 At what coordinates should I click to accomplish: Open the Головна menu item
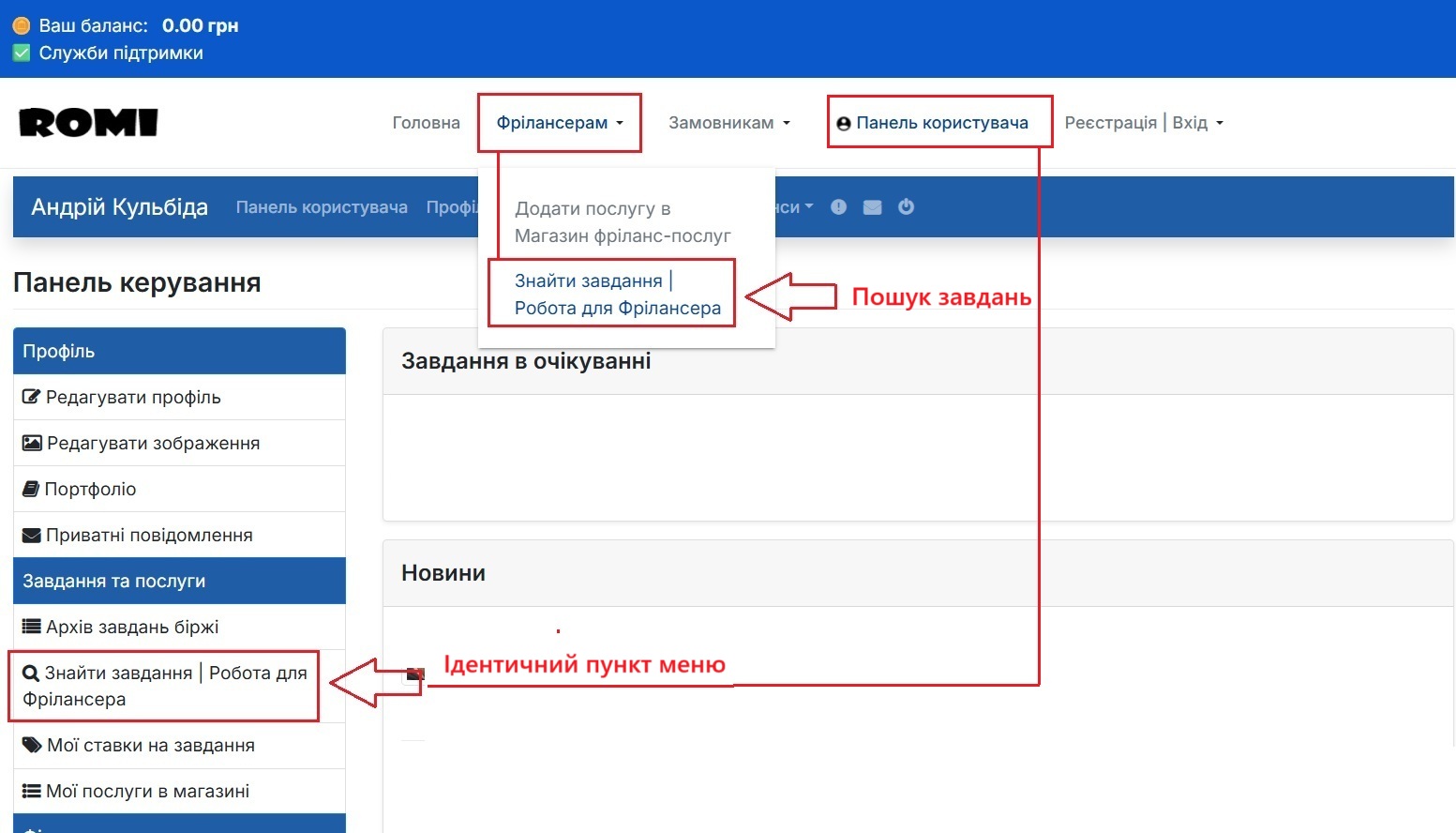[x=426, y=122]
